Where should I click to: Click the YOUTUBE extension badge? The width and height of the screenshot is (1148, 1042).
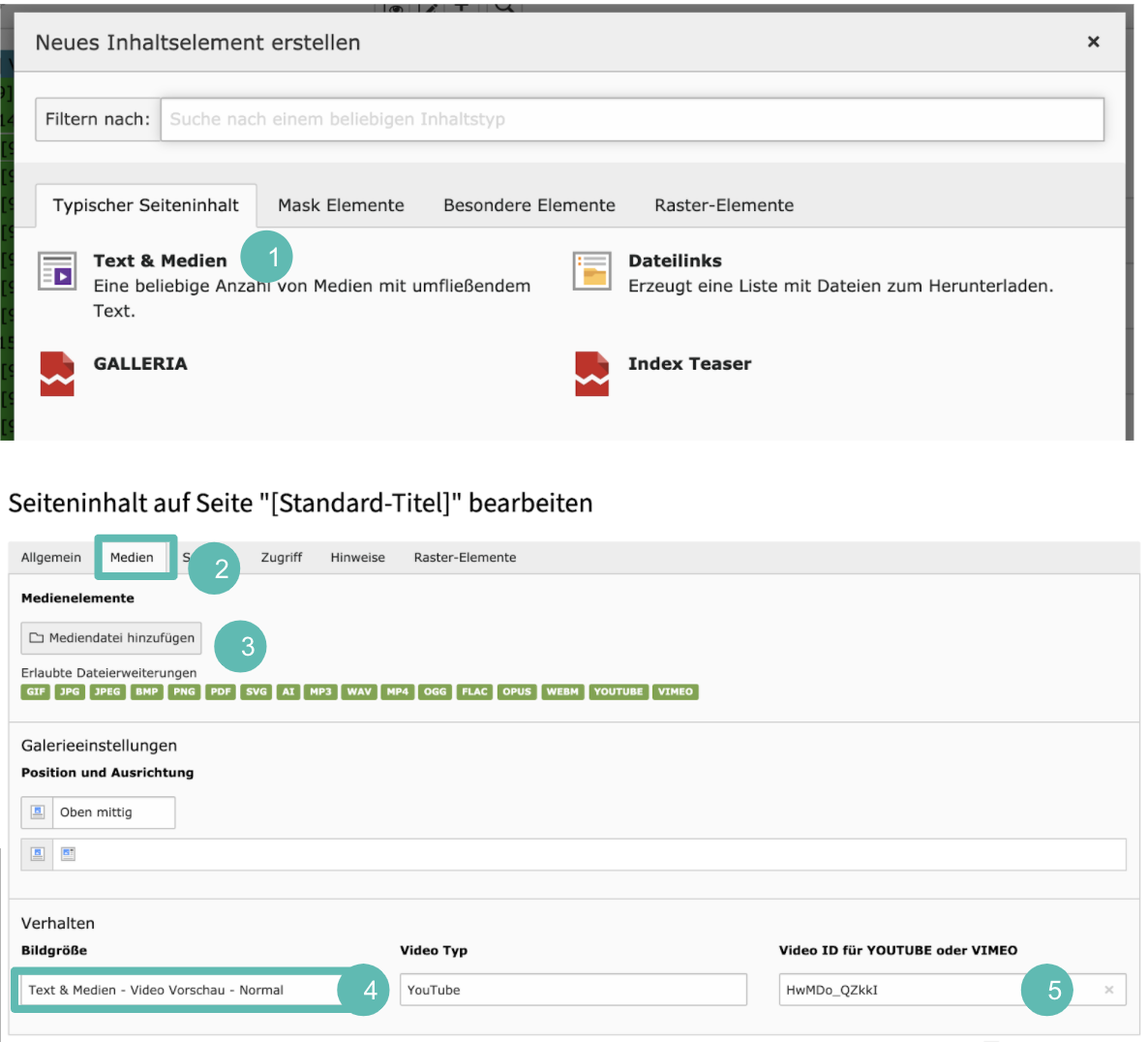pyautogui.click(x=619, y=691)
